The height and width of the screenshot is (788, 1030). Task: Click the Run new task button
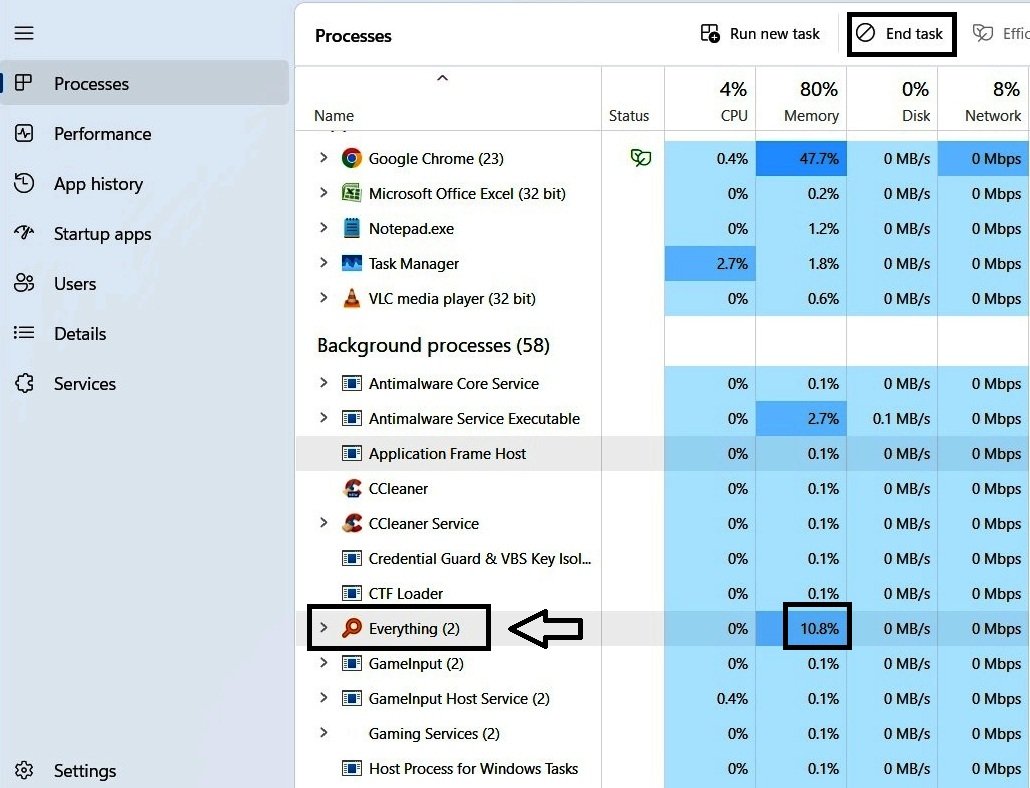tap(760, 33)
